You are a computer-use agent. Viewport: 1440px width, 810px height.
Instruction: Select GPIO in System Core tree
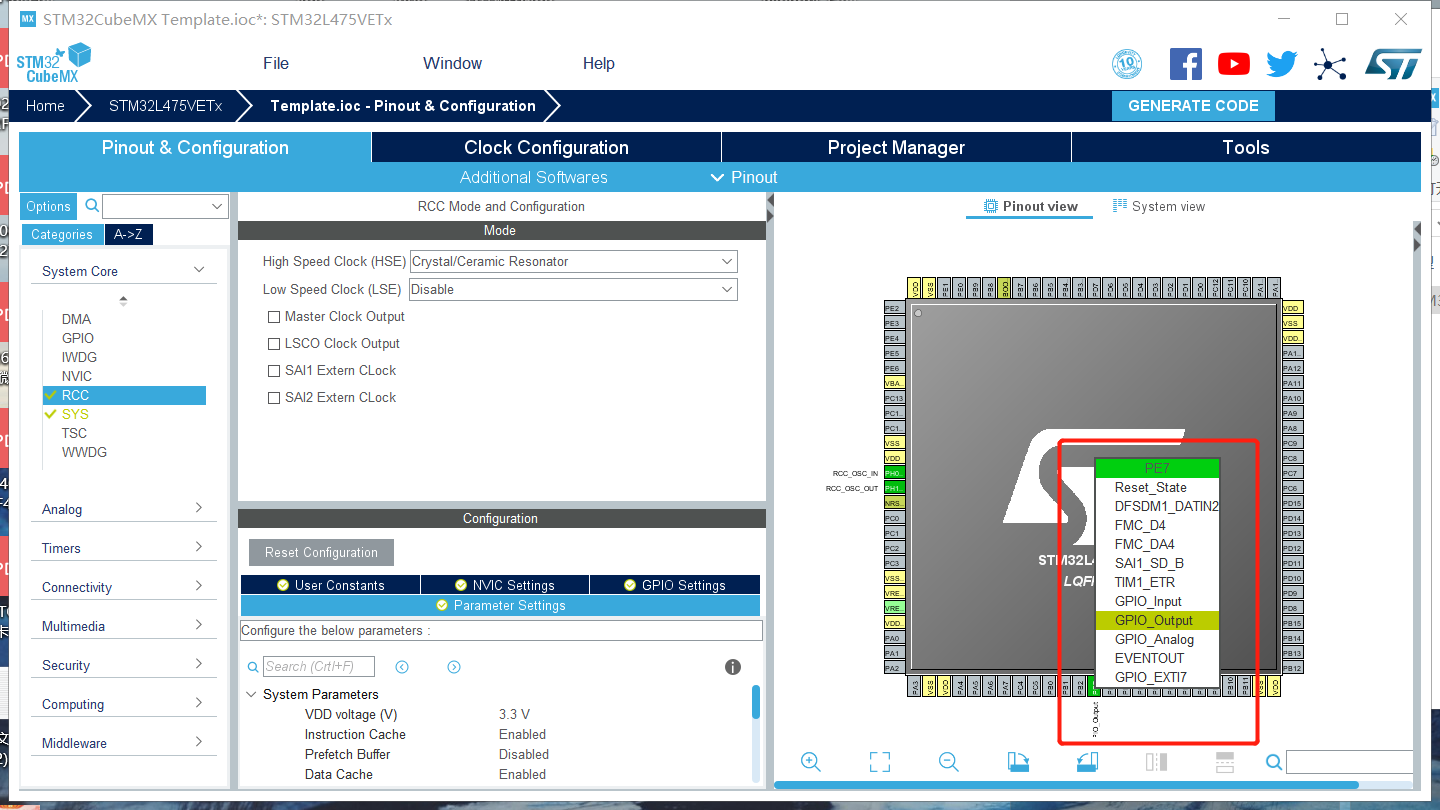(x=78, y=338)
